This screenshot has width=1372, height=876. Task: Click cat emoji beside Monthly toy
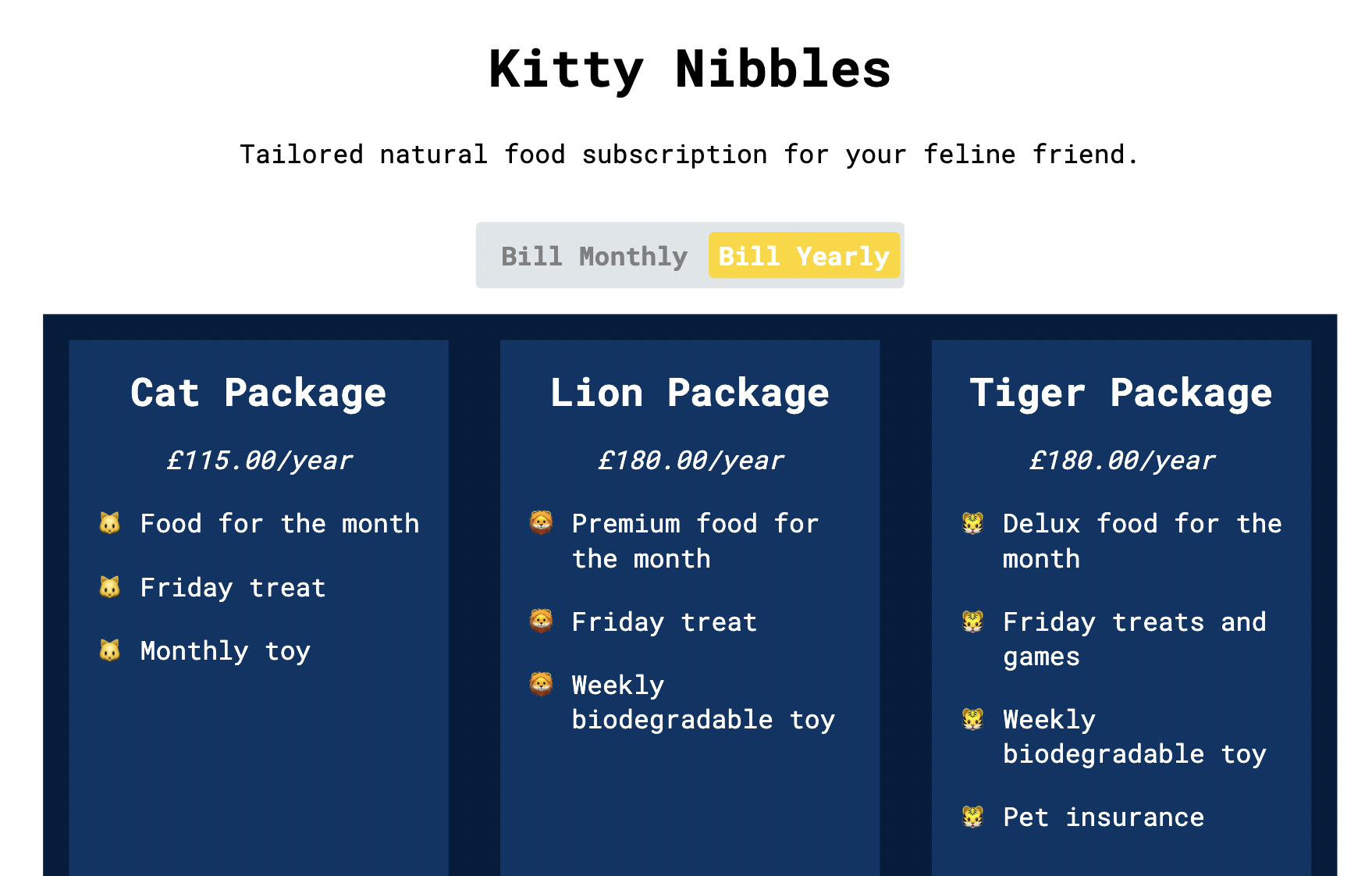[110, 650]
